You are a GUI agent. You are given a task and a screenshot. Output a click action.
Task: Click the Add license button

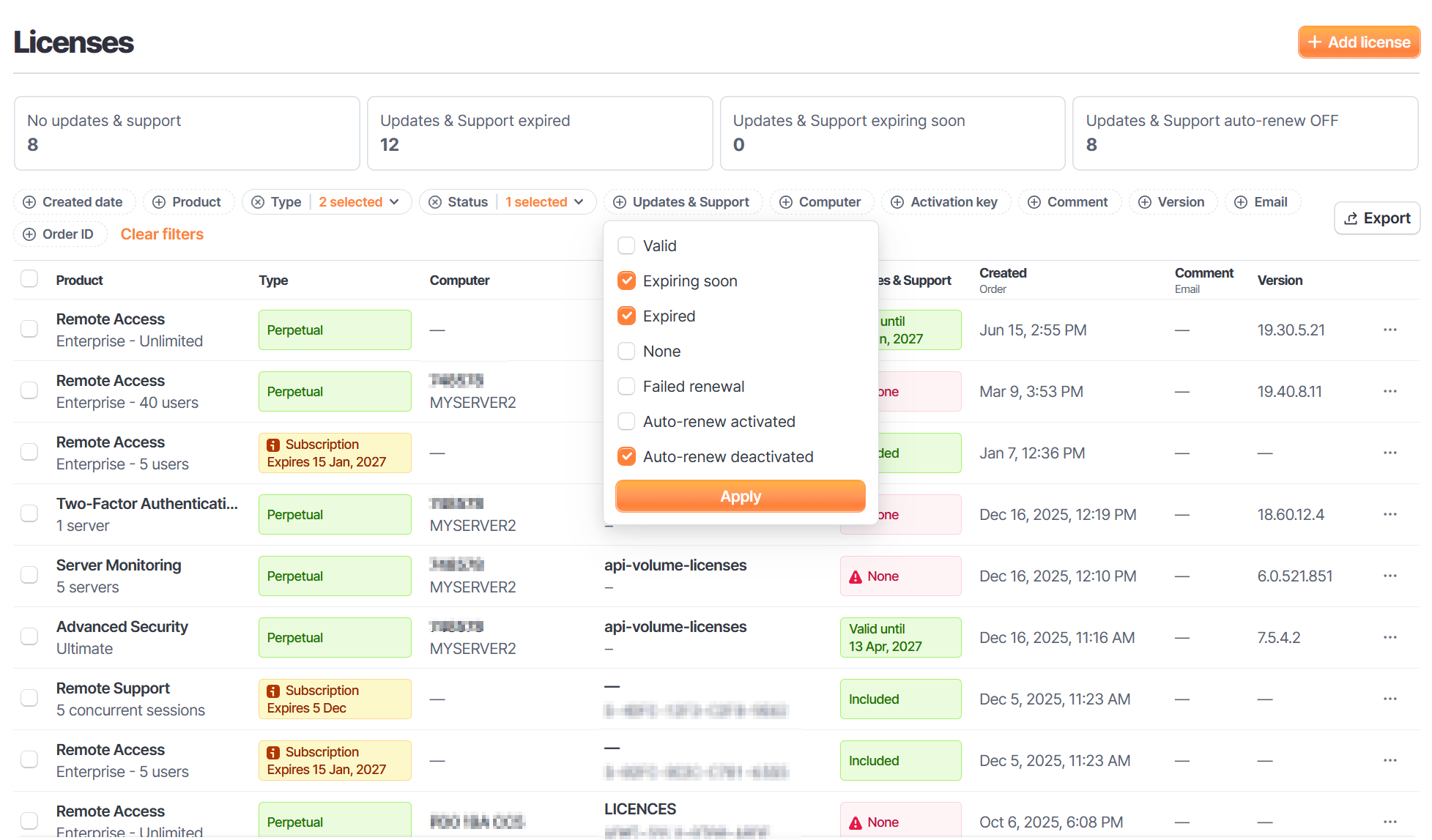pos(1359,42)
